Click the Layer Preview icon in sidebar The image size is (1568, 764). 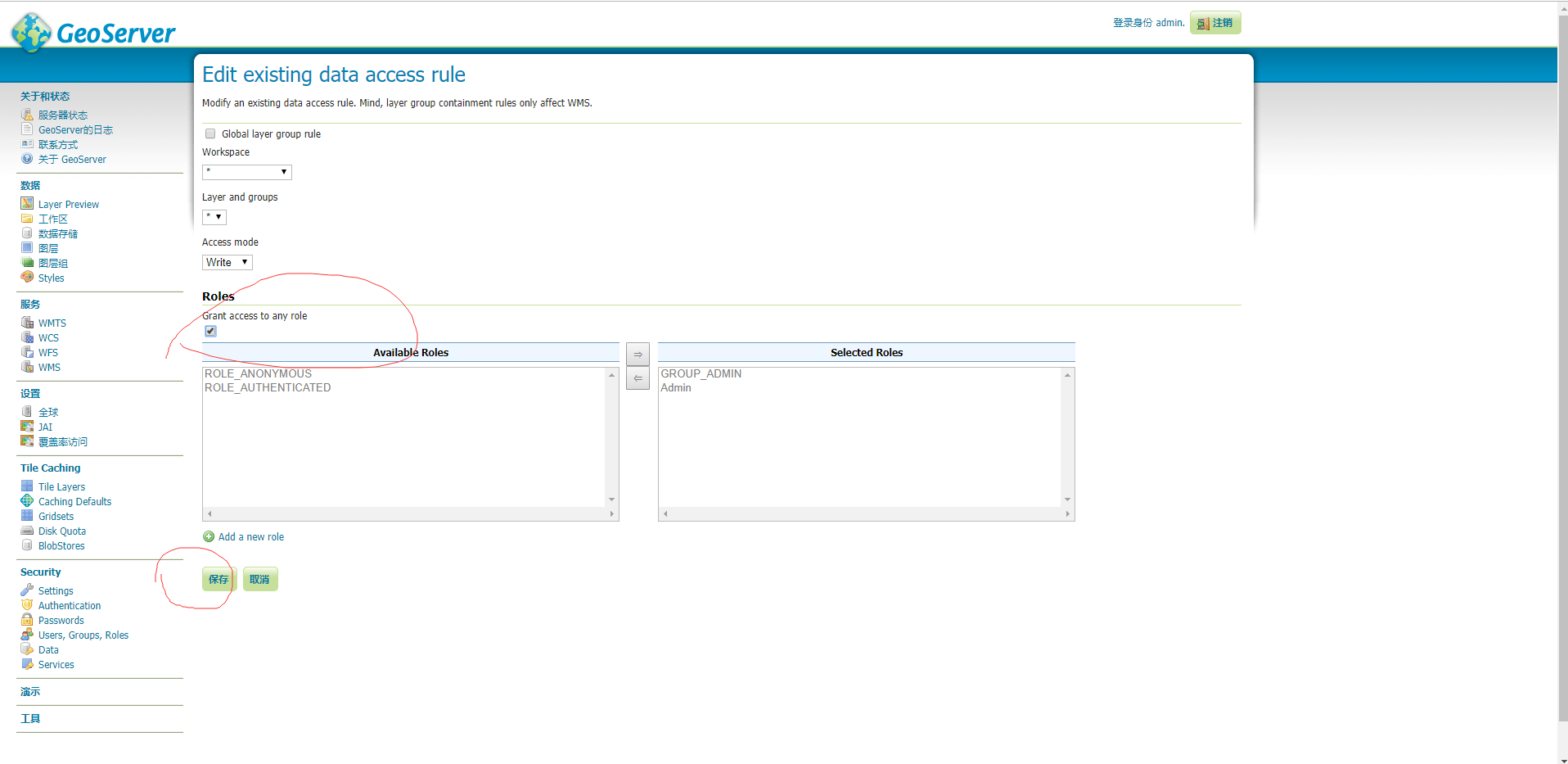(27, 204)
